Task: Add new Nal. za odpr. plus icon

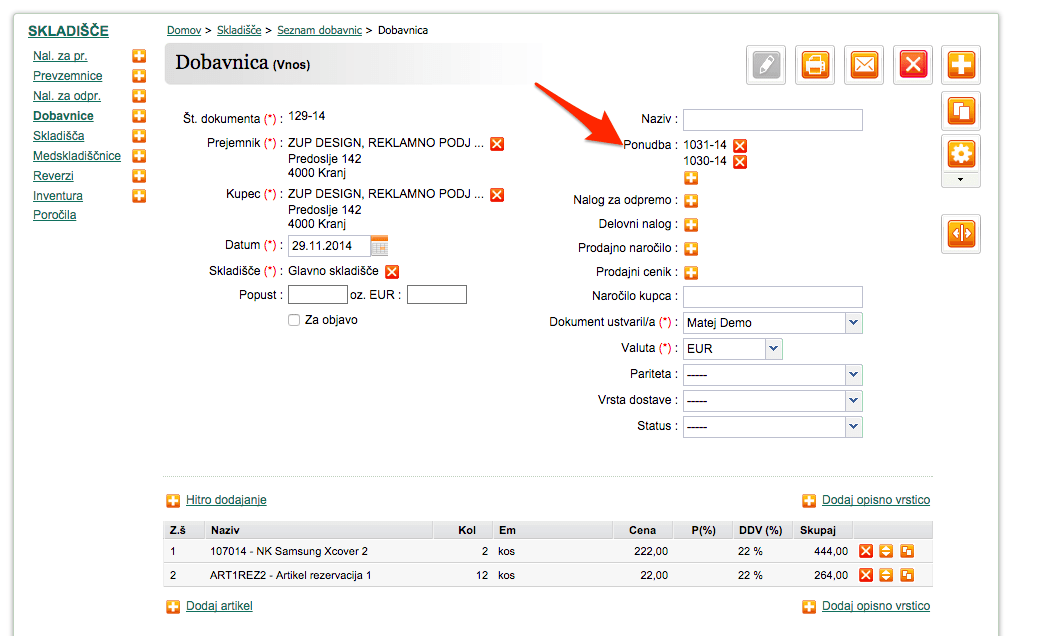Action: coord(139,96)
